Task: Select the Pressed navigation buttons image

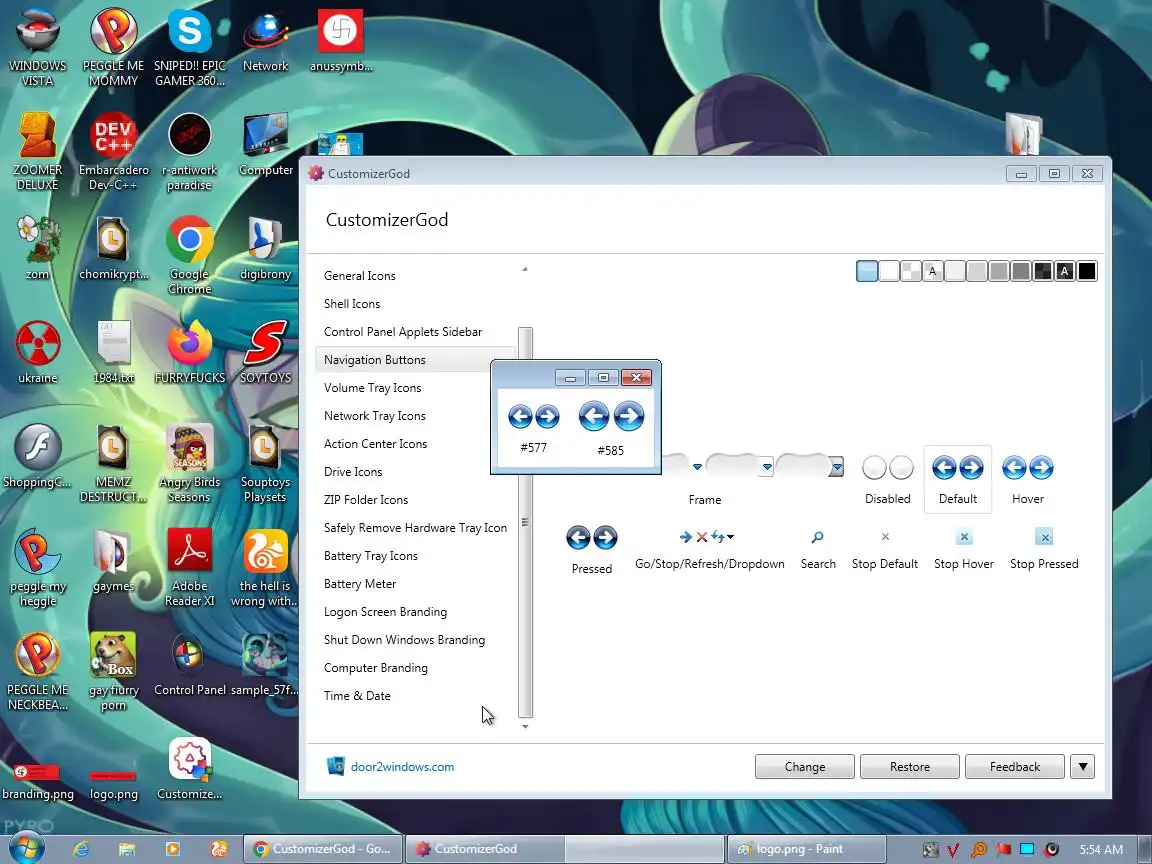Action: [x=591, y=538]
